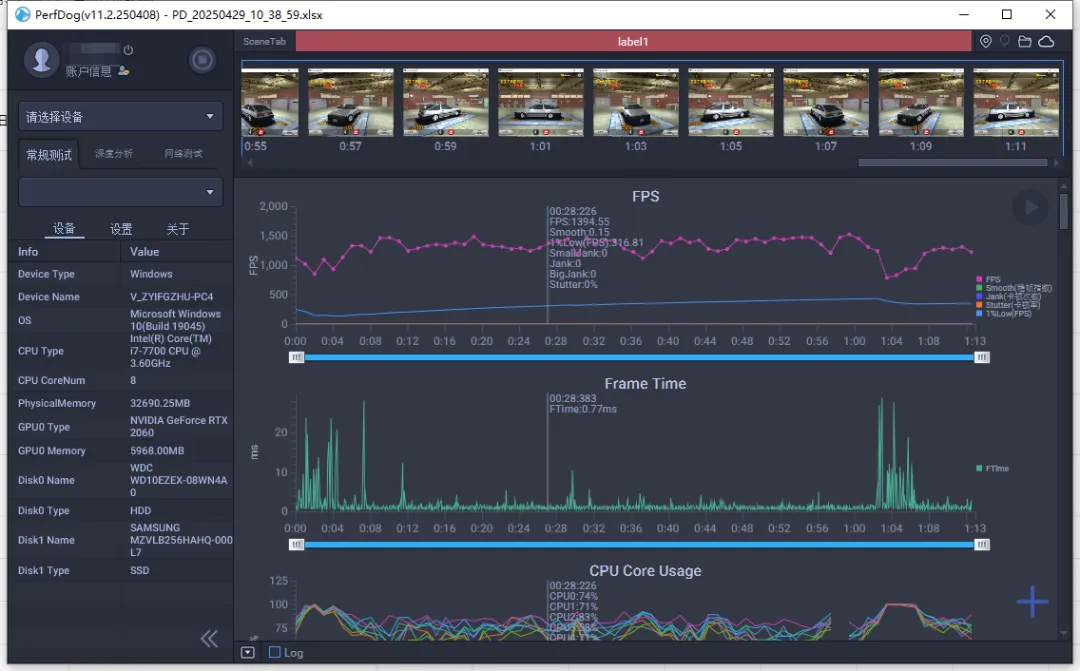Click the down-arrow box beside Log
The width and height of the screenshot is (1080, 671).
[248, 652]
